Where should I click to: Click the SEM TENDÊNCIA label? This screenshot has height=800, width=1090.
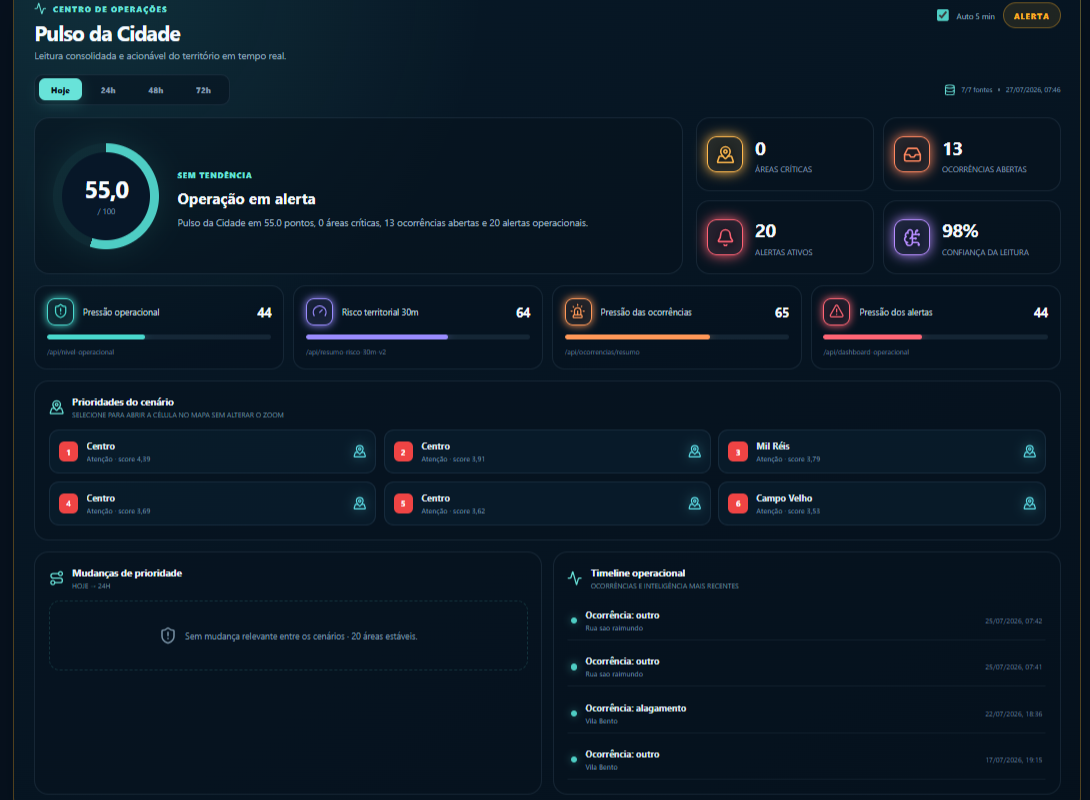point(215,175)
